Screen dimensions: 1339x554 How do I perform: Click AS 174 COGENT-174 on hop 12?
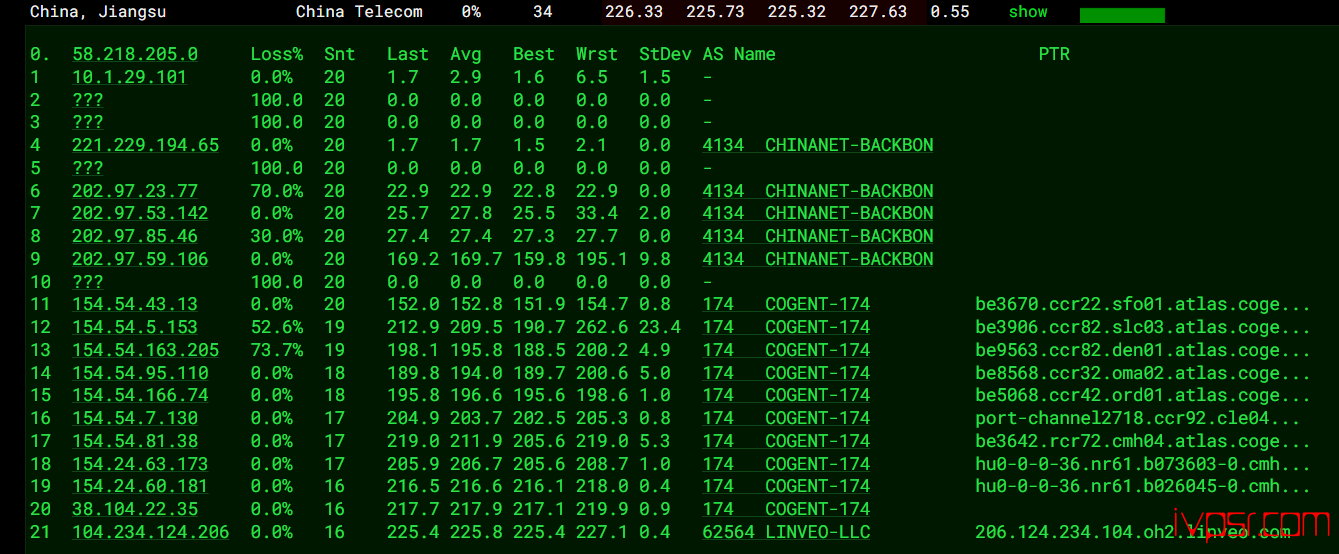[786, 327]
